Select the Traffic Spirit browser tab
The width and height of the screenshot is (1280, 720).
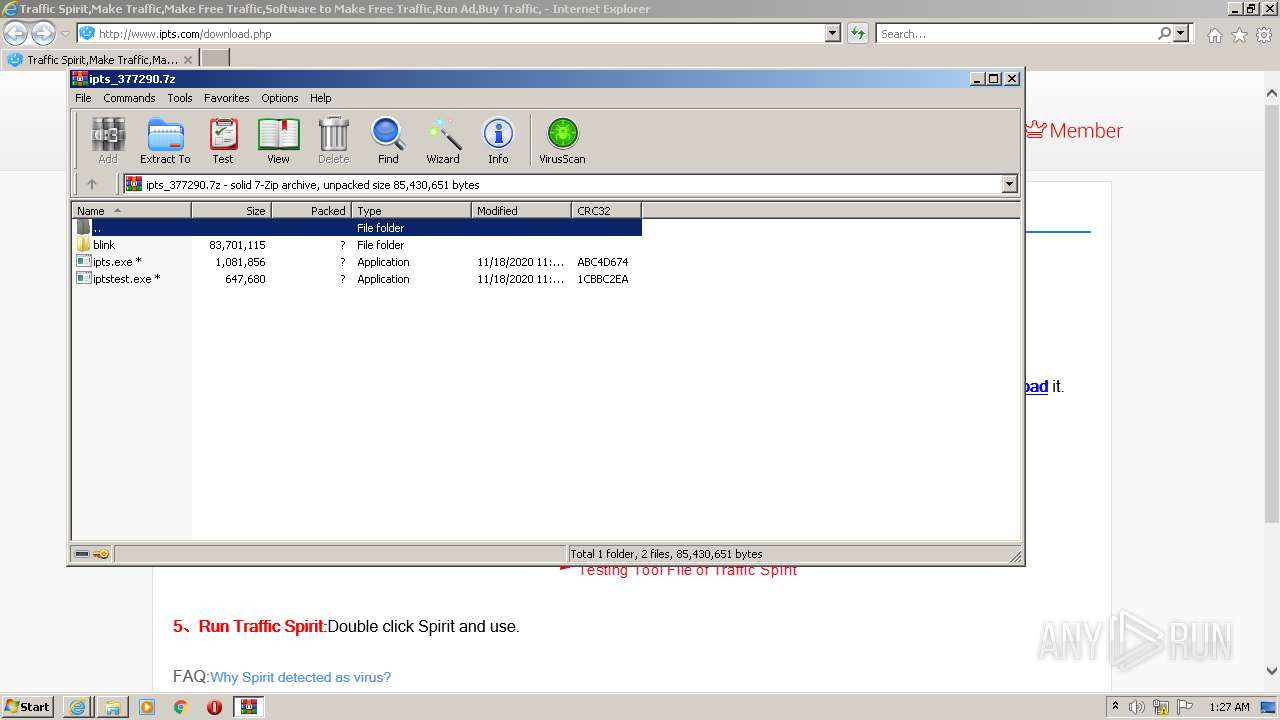(99, 59)
